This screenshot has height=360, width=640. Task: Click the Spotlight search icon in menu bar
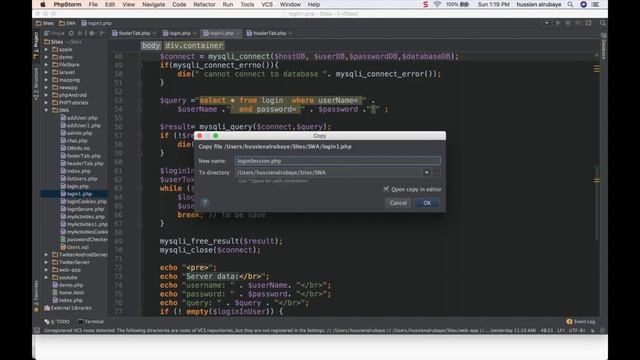coord(570,4)
